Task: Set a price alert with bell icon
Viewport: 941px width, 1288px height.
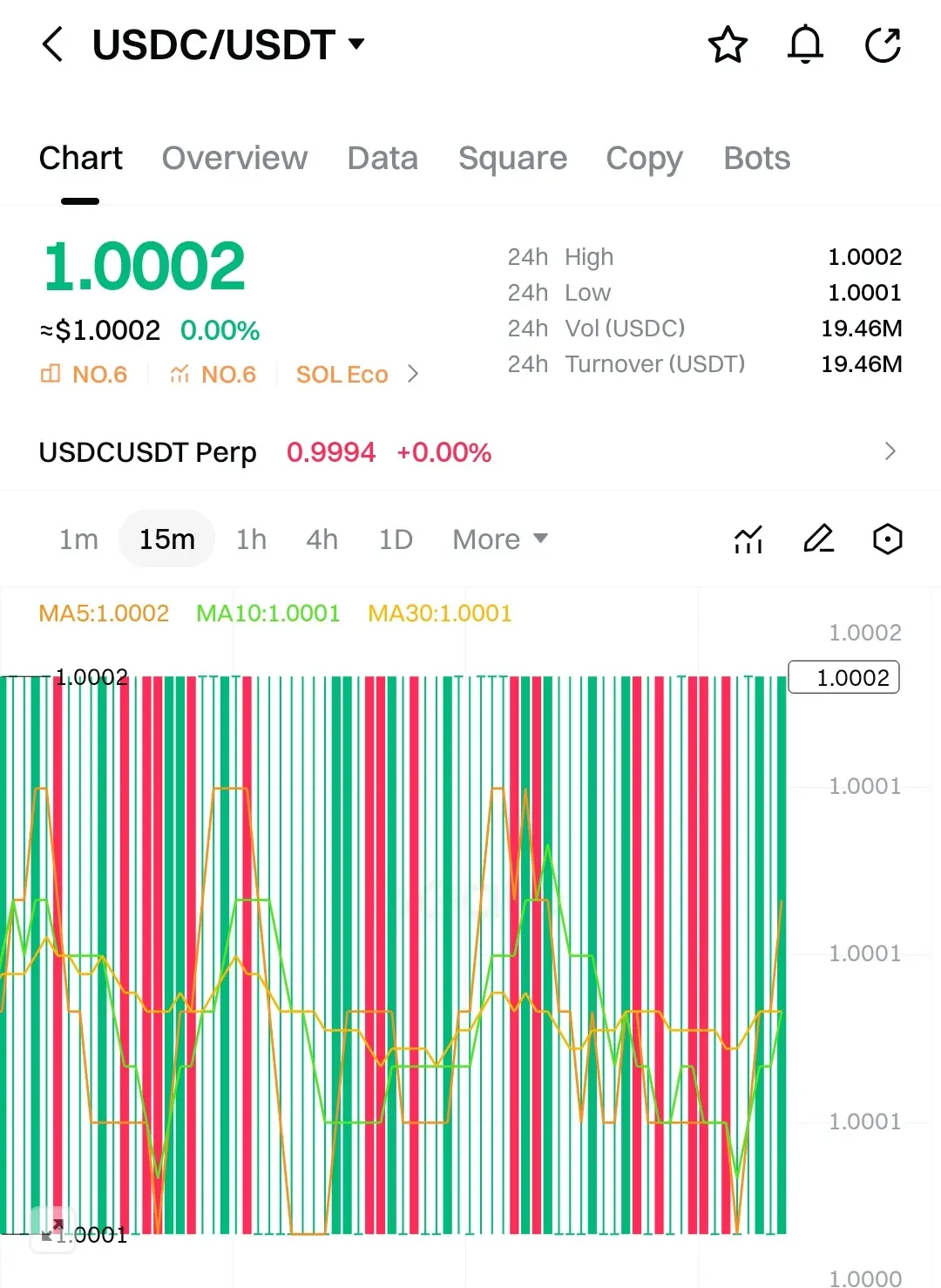Action: (x=805, y=44)
